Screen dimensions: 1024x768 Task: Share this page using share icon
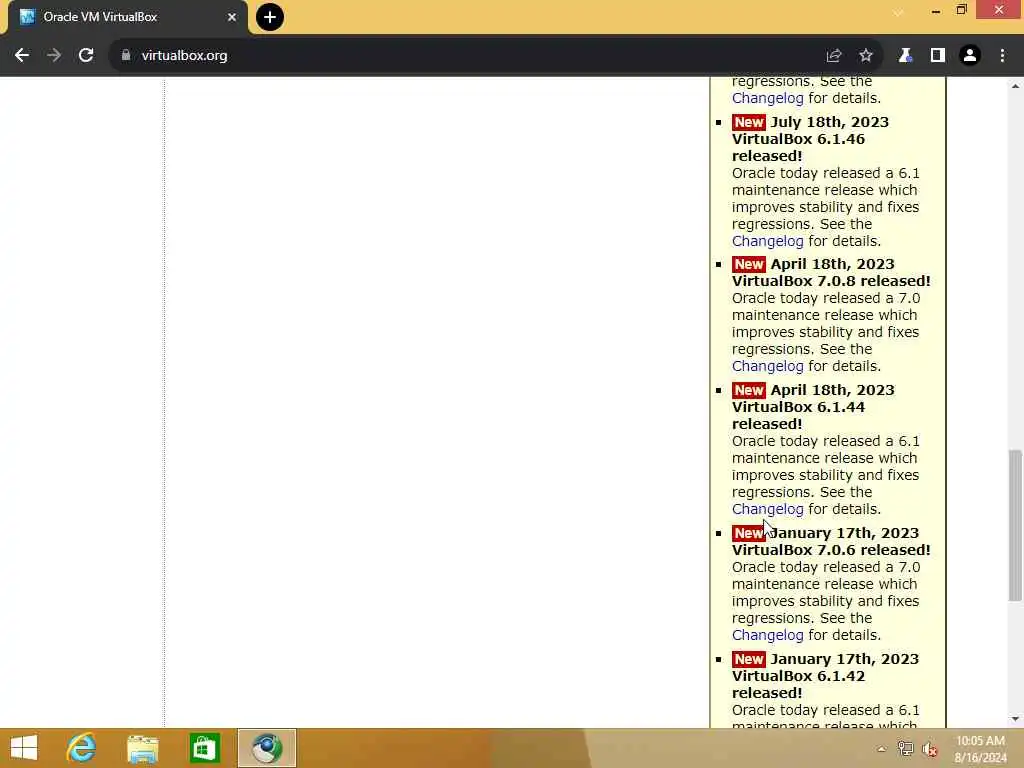pos(833,56)
